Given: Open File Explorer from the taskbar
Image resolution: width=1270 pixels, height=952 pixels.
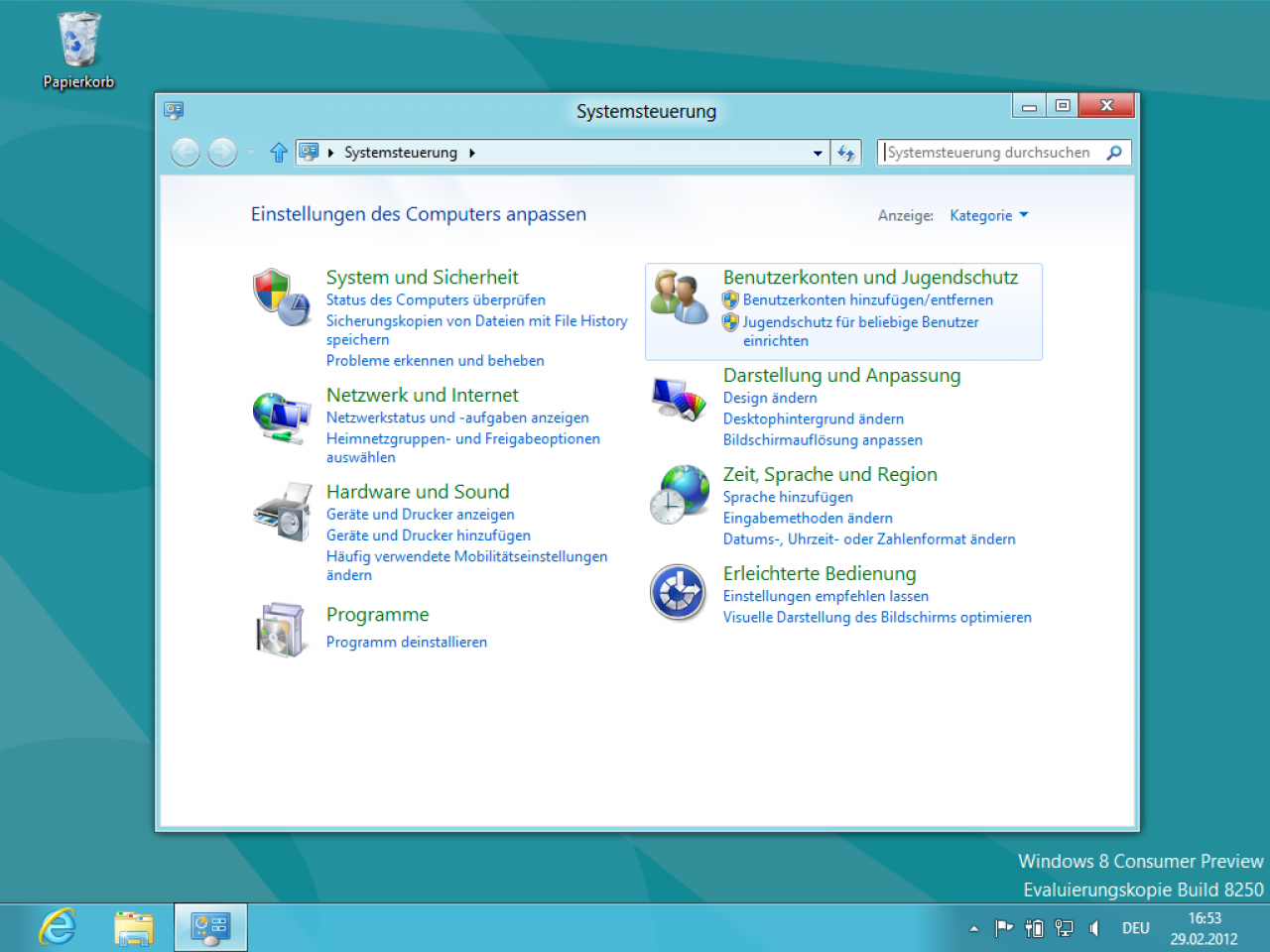Looking at the screenshot, I should [134, 928].
